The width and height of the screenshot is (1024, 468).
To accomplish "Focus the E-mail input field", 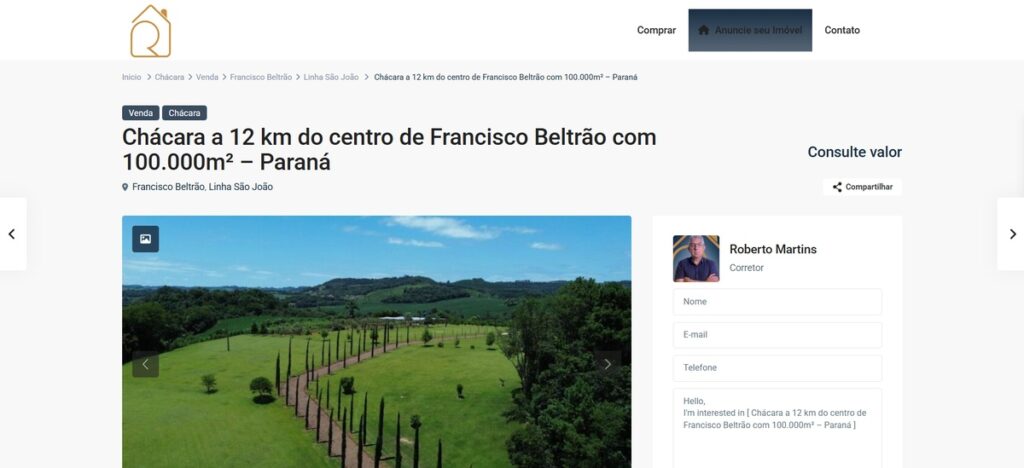I will tap(777, 335).
